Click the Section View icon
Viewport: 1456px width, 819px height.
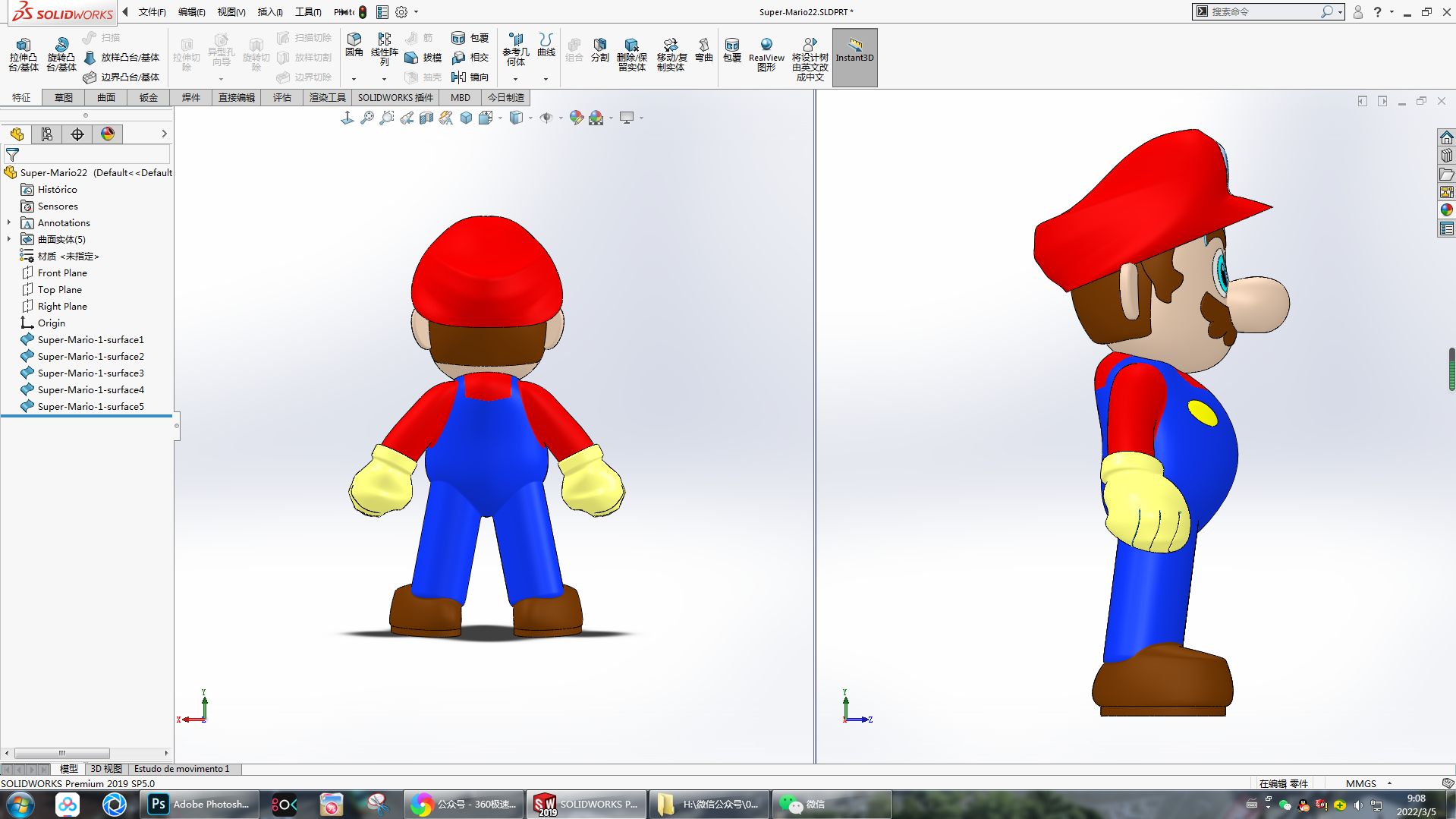[x=426, y=118]
